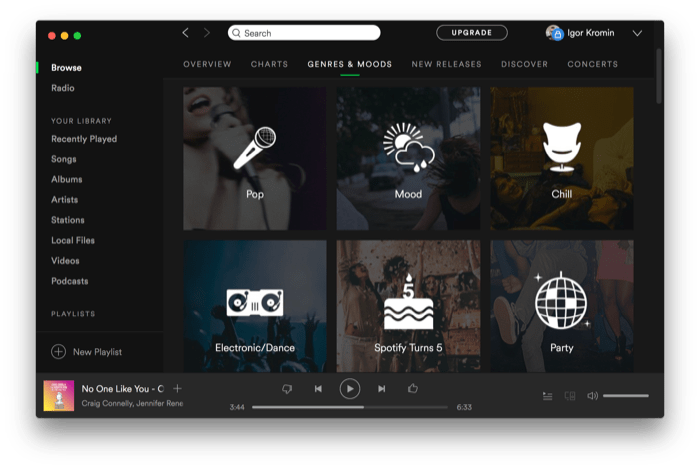
Task: Open the user menu chevron
Action: click(x=638, y=33)
